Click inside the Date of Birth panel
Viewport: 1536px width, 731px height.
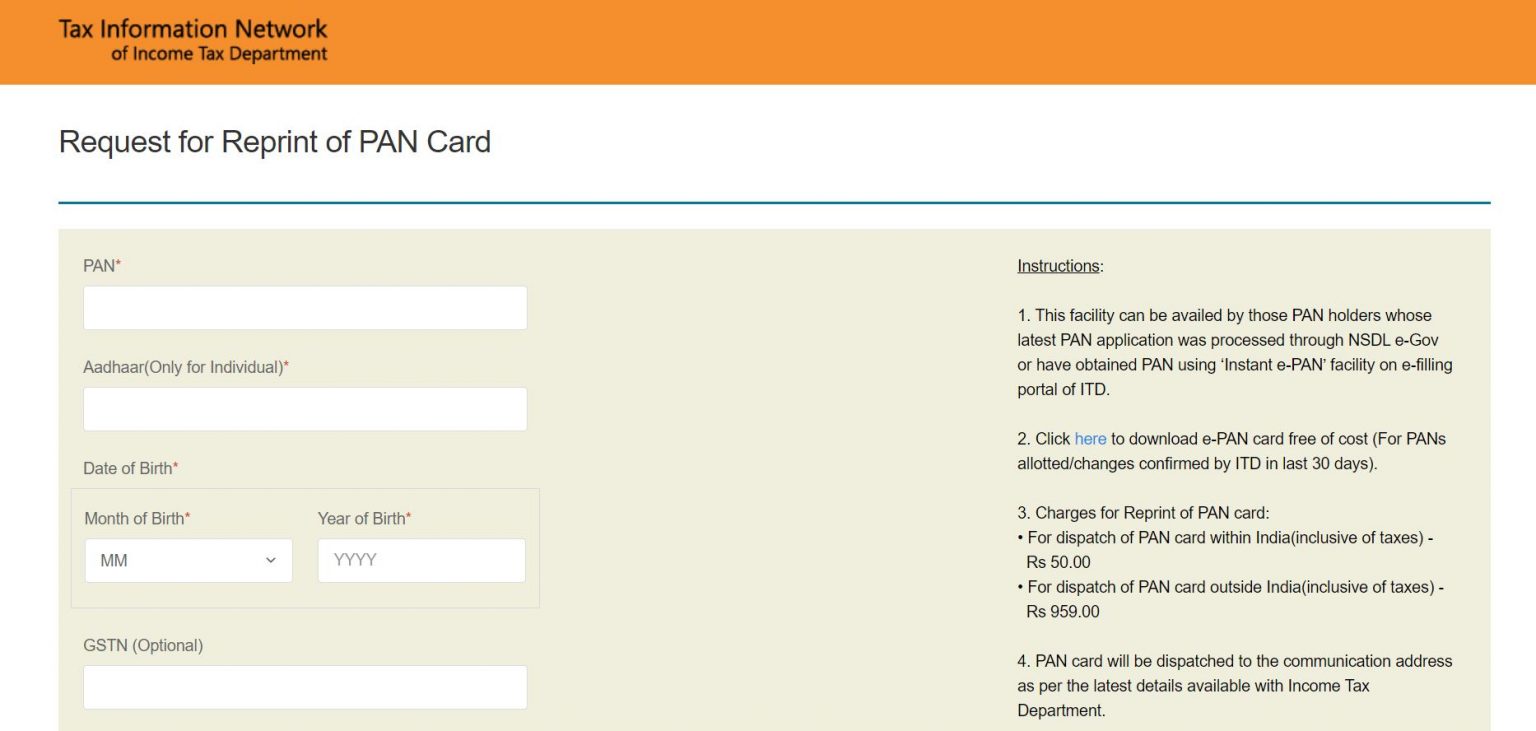click(x=304, y=546)
